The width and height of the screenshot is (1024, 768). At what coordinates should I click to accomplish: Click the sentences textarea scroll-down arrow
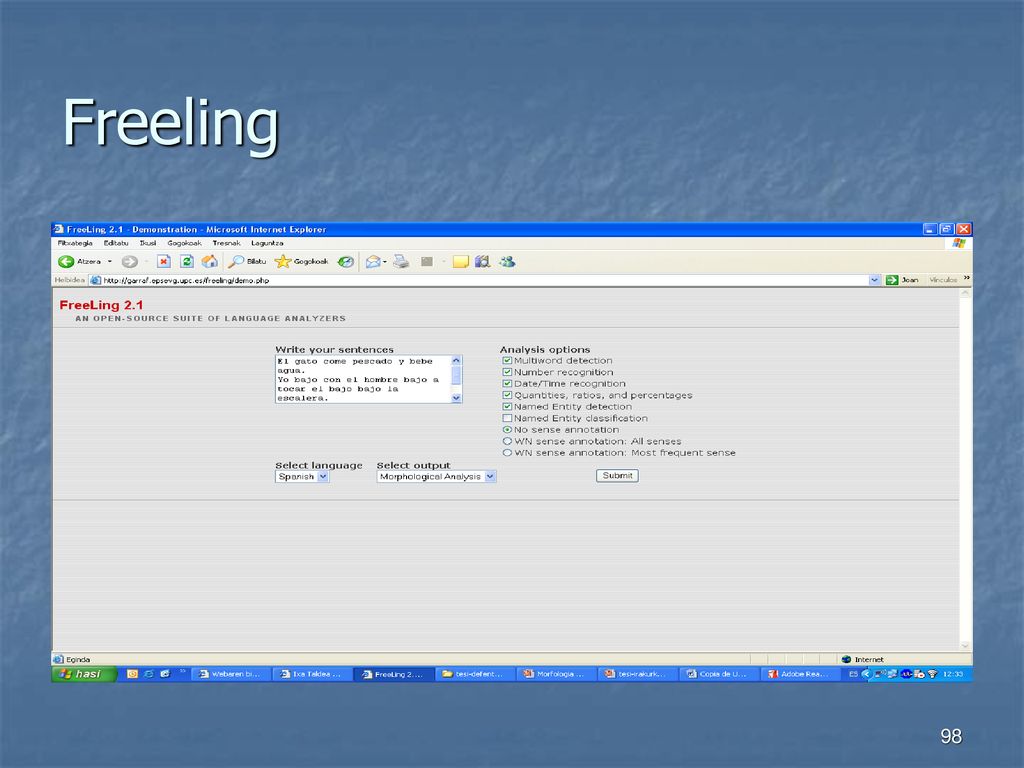coord(456,398)
